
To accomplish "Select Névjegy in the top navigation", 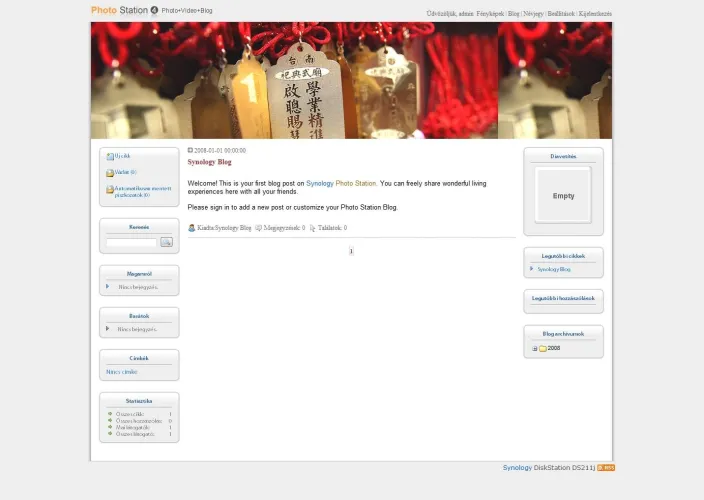I will (531, 14).
